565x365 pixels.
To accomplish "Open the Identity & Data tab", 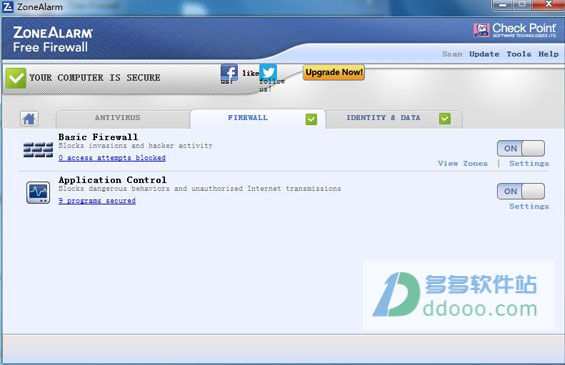I will (394, 119).
